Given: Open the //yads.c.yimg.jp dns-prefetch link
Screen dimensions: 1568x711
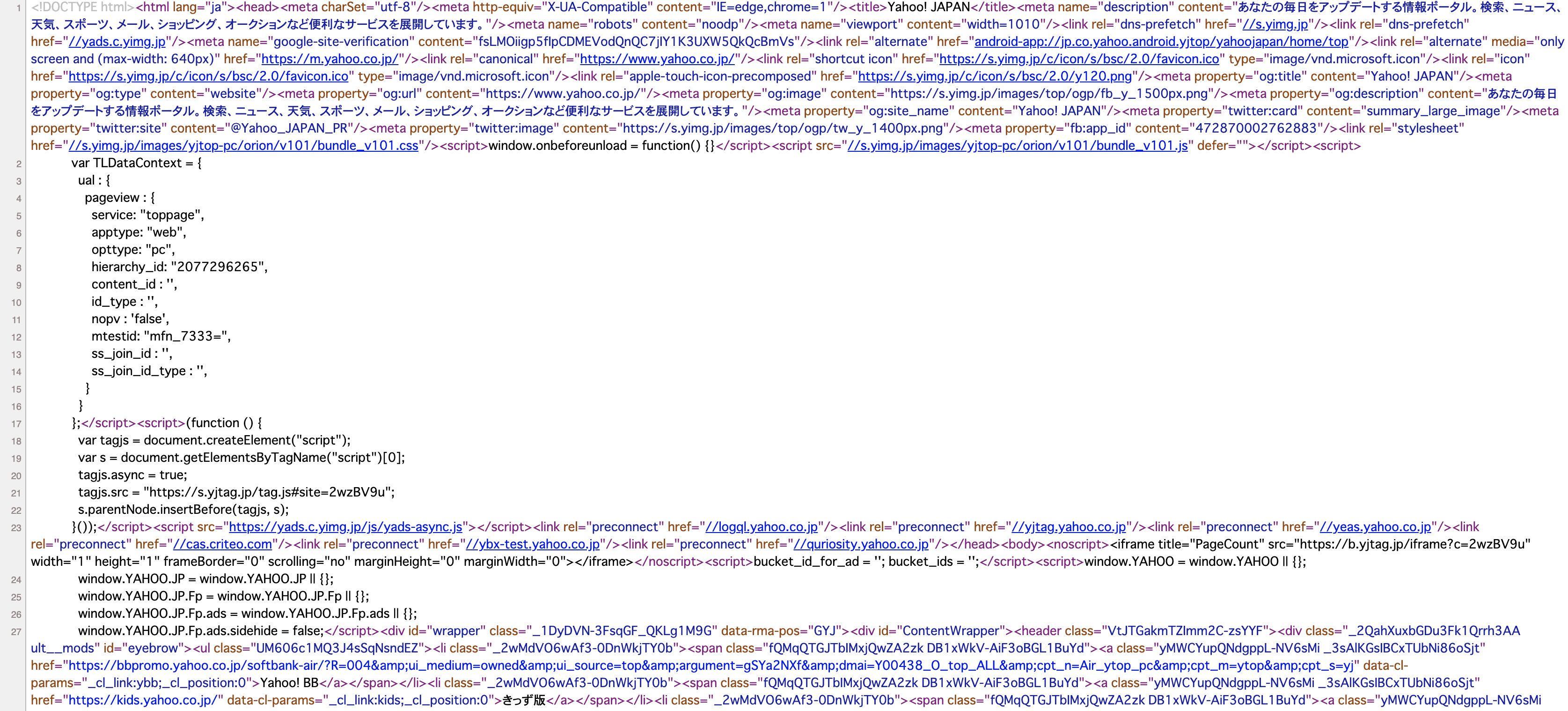Looking at the screenshot, I should click(x=117, y=42).
